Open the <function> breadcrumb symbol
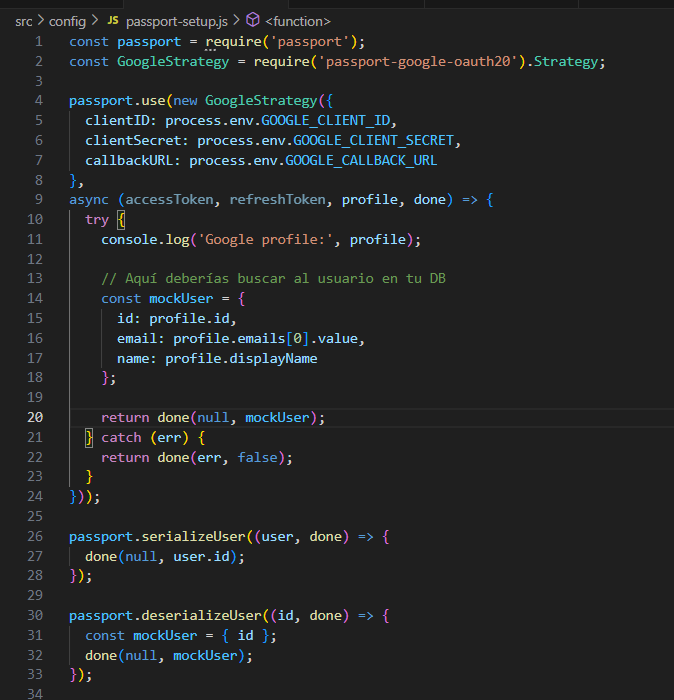The image size is (674, 700). [x=298, y=21]
